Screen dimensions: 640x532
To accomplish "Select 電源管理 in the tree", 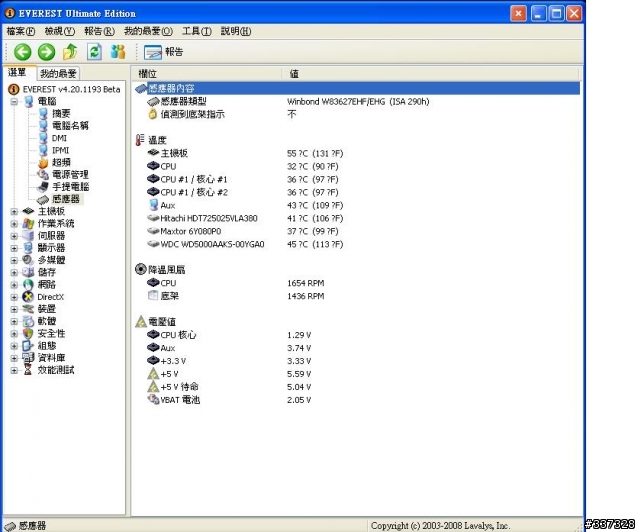I will tap(70, 175).
